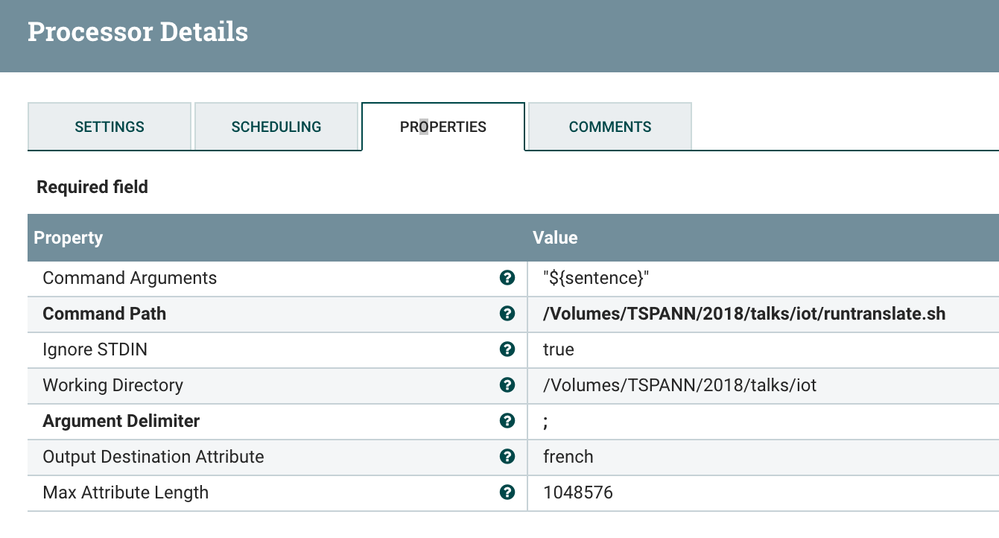Edit Output Destination Attribute value french
Image resolution: width=999 pixels, height=538 pixels.
[x=568, y=457]
